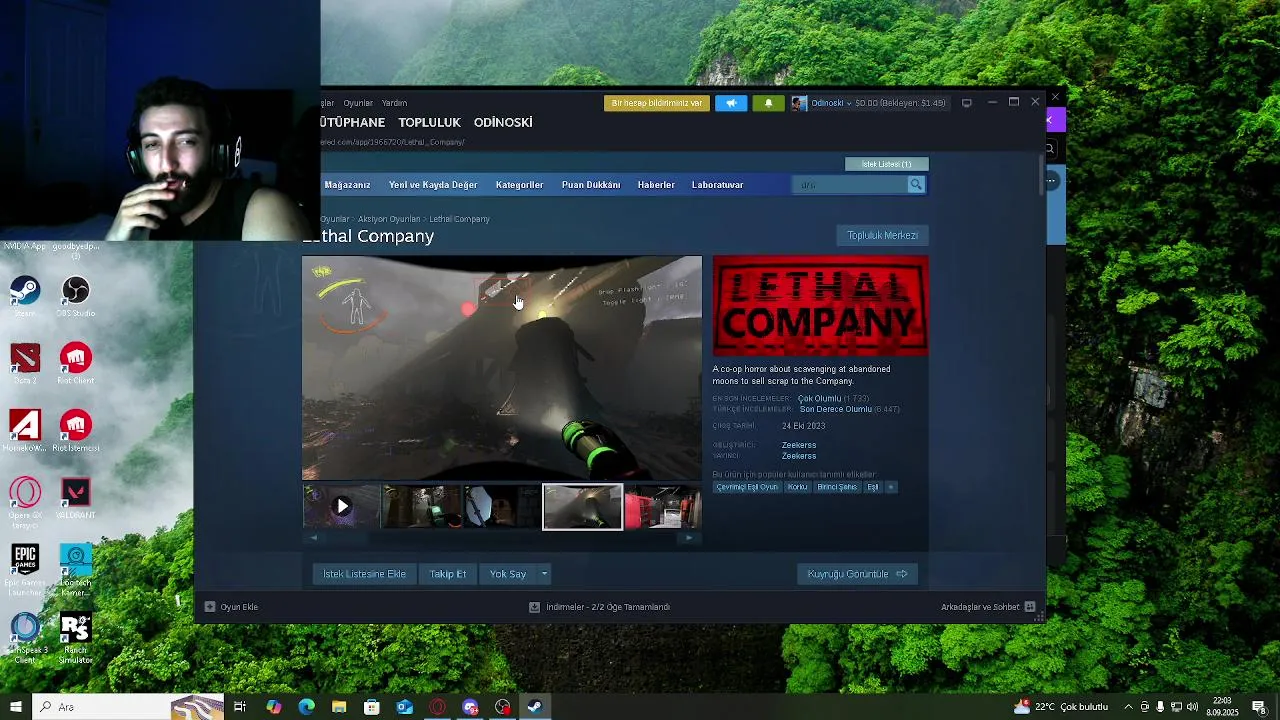
Task: Click the store search input field
Action: click(850, 184)
